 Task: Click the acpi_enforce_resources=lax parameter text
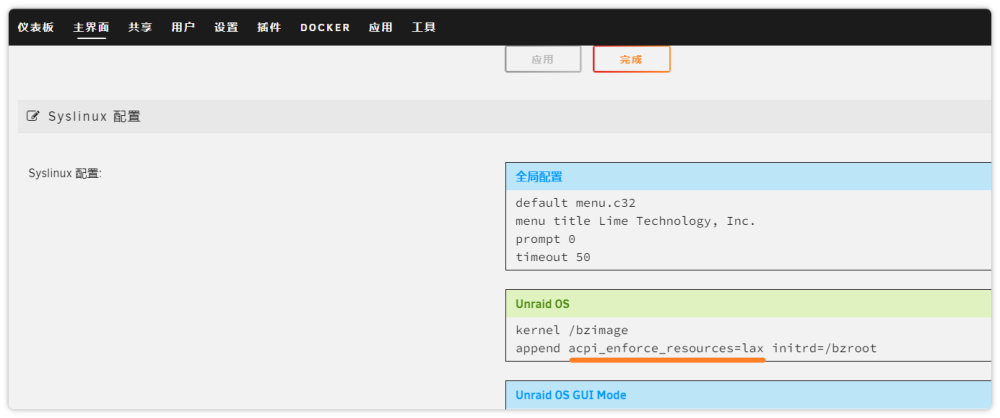pyautogui.click(x=666, y=348)
